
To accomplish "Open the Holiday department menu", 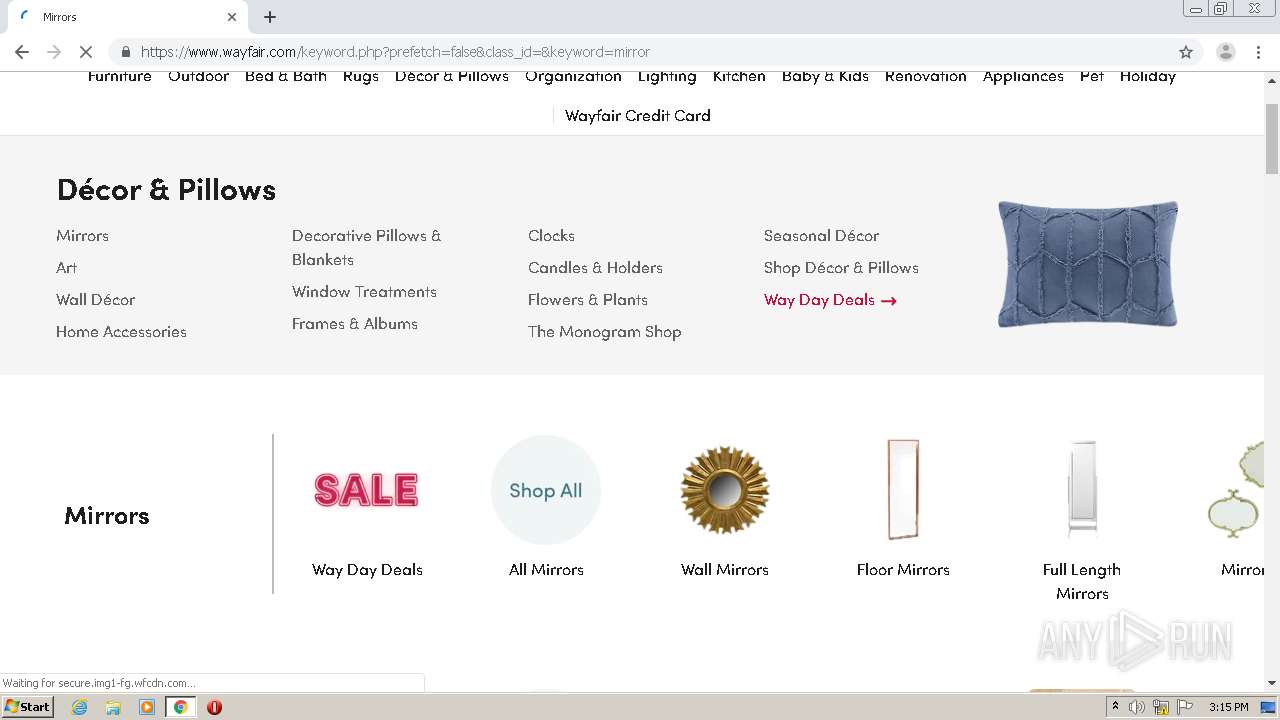I will tap(1148, 77).
